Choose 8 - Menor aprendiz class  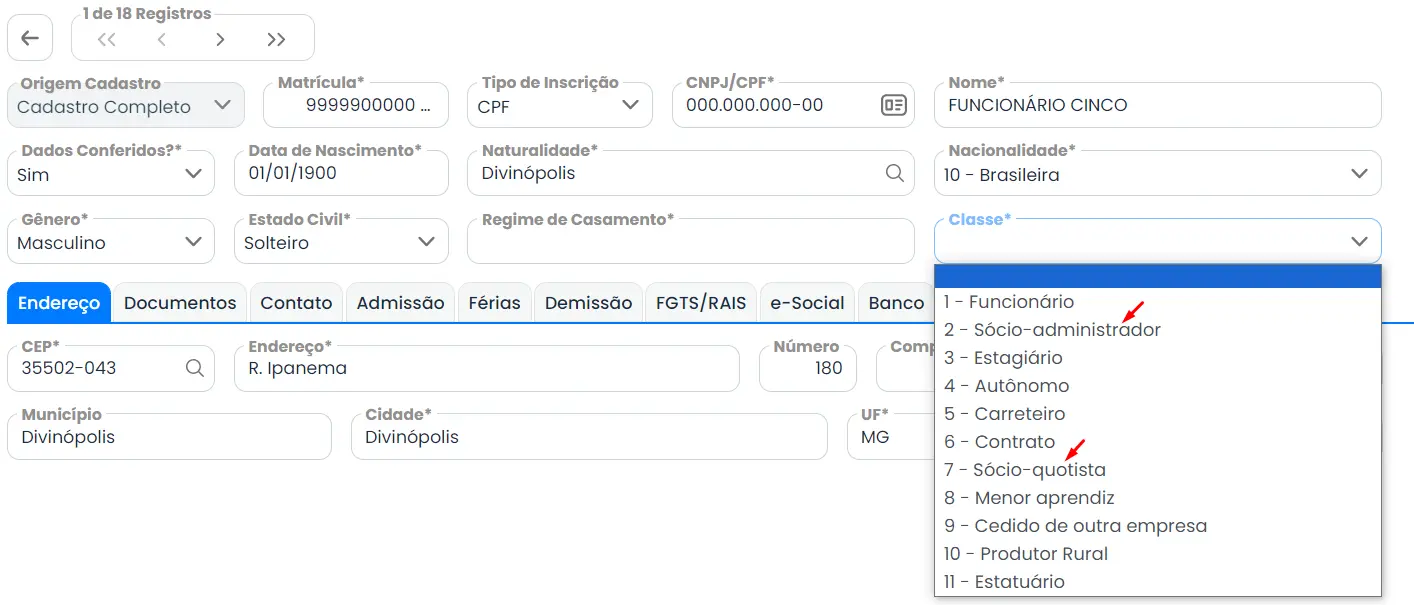click(1158, 498)
